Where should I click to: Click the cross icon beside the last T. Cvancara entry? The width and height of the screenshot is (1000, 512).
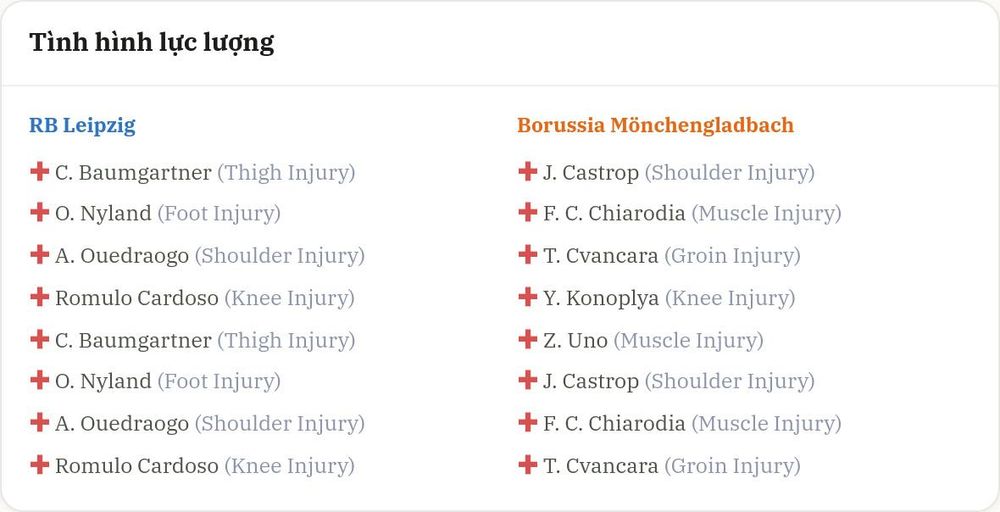(x=527, y=464)
